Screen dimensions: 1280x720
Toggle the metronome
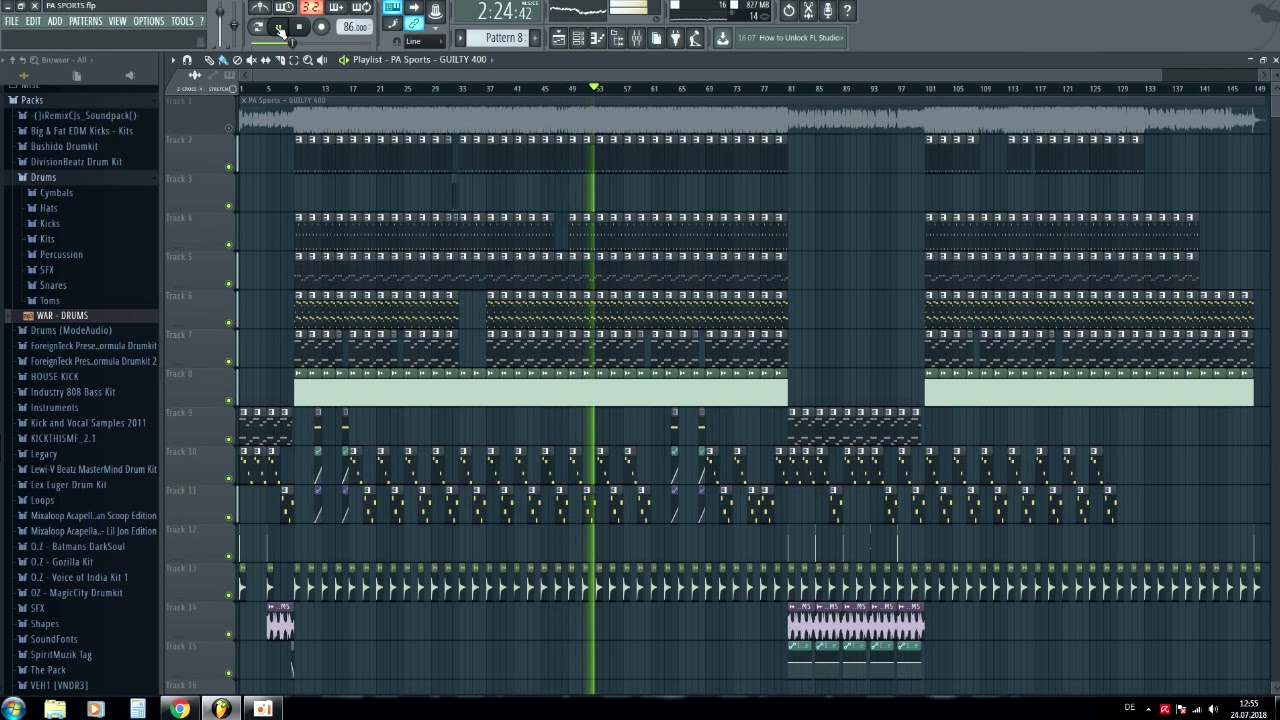tap(260, 7)
